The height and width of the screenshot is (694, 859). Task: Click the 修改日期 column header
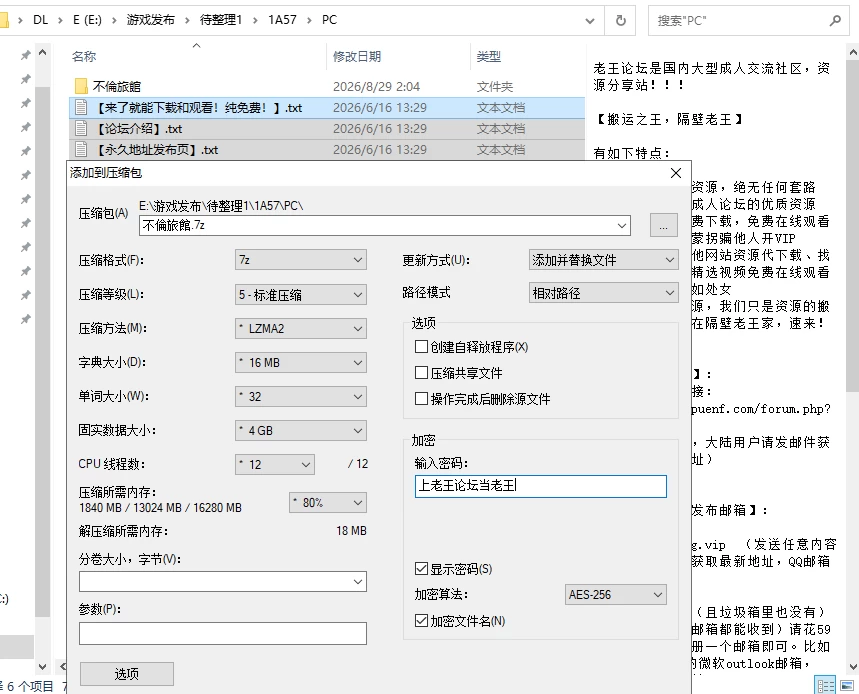357,56
